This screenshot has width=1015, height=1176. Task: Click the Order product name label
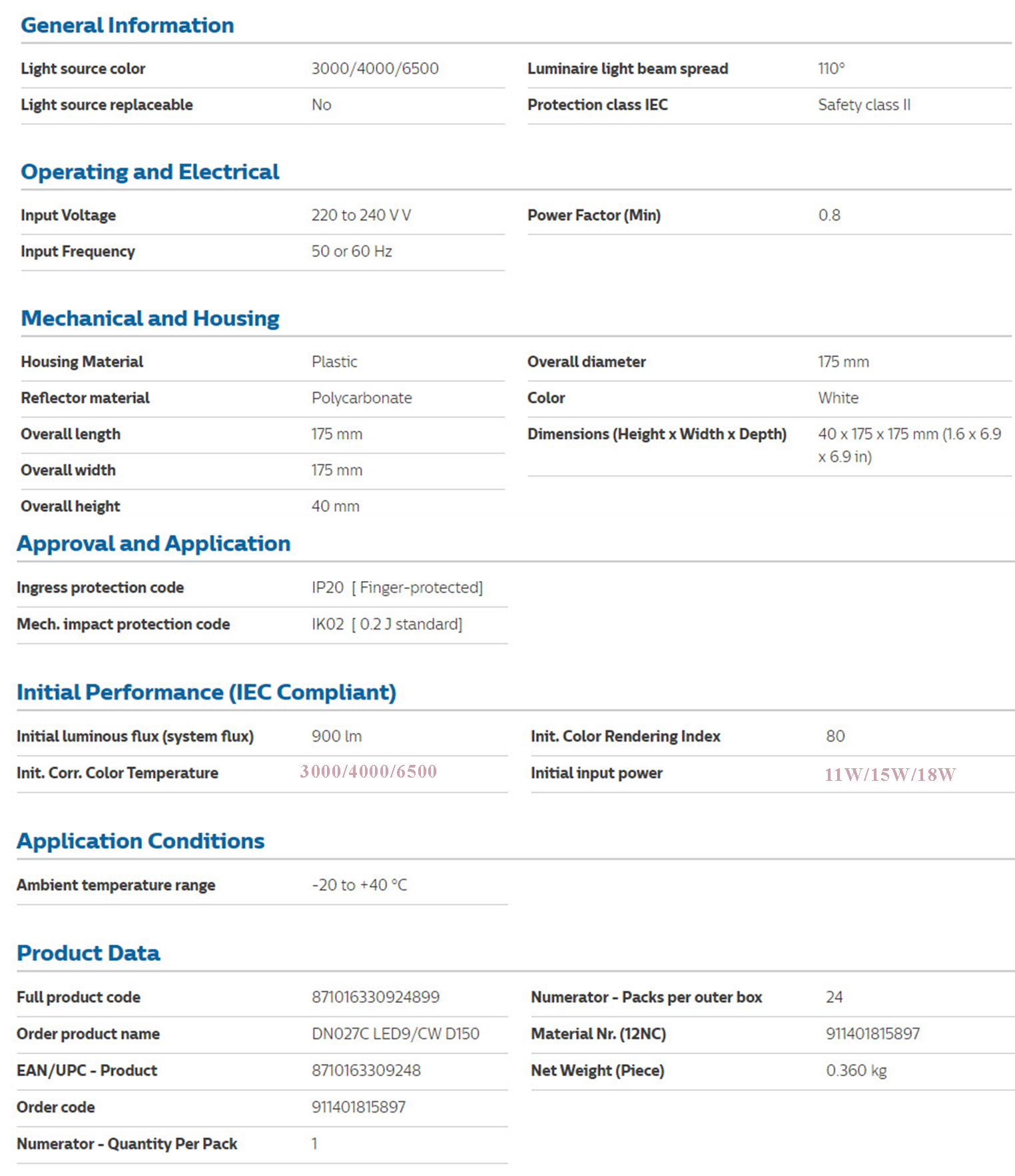pos(88,1034)
